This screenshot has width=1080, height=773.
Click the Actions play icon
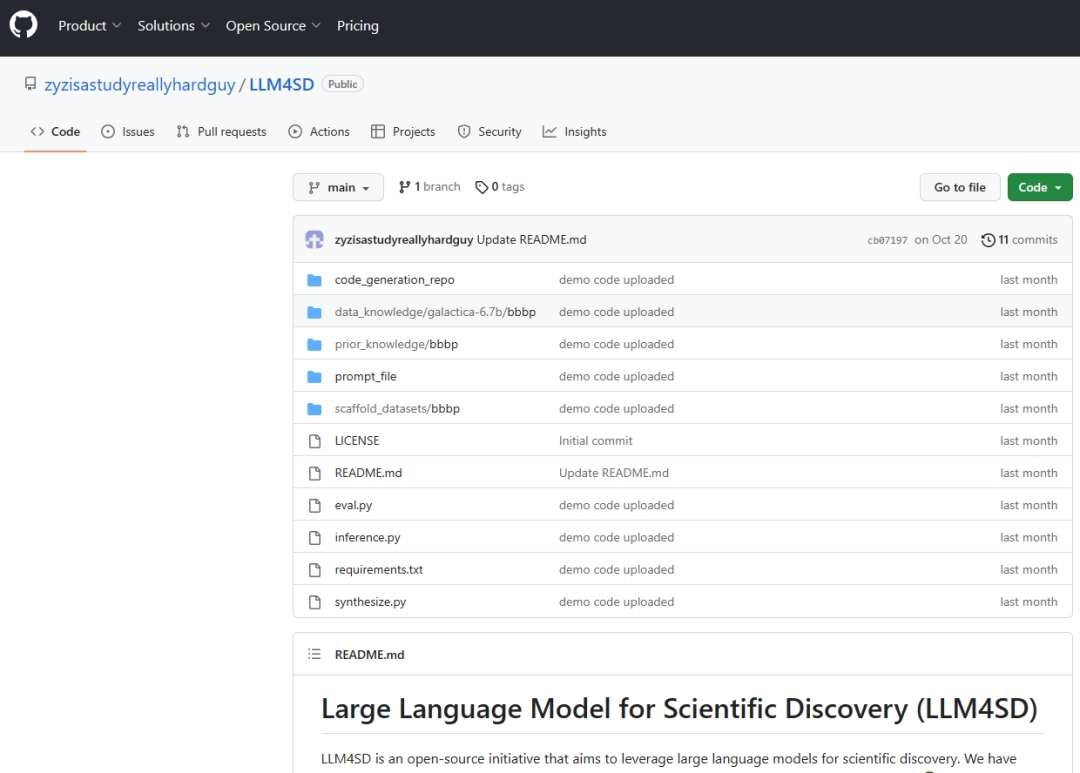coord(295,132)
